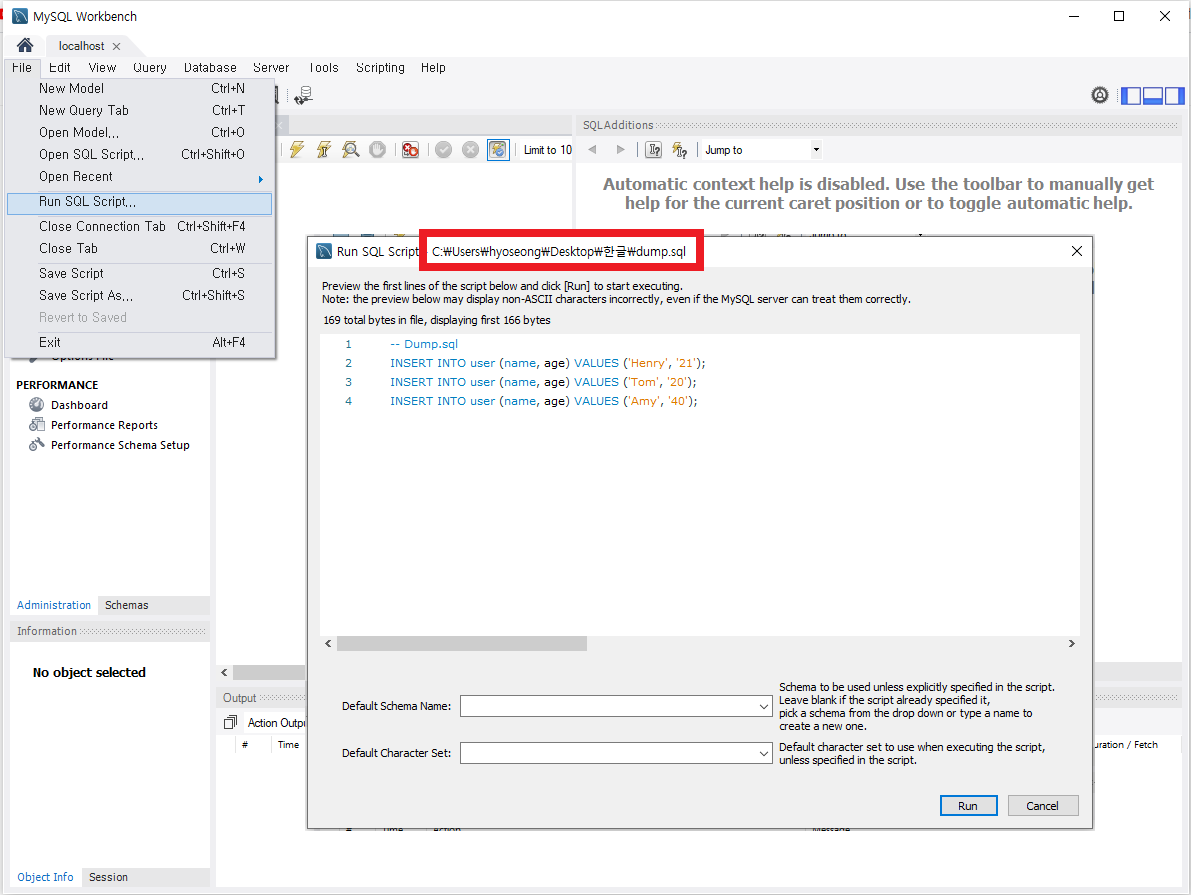Click the reconnect to DBMS toolbar icon

pyautogui.click(x=304, y=95)
